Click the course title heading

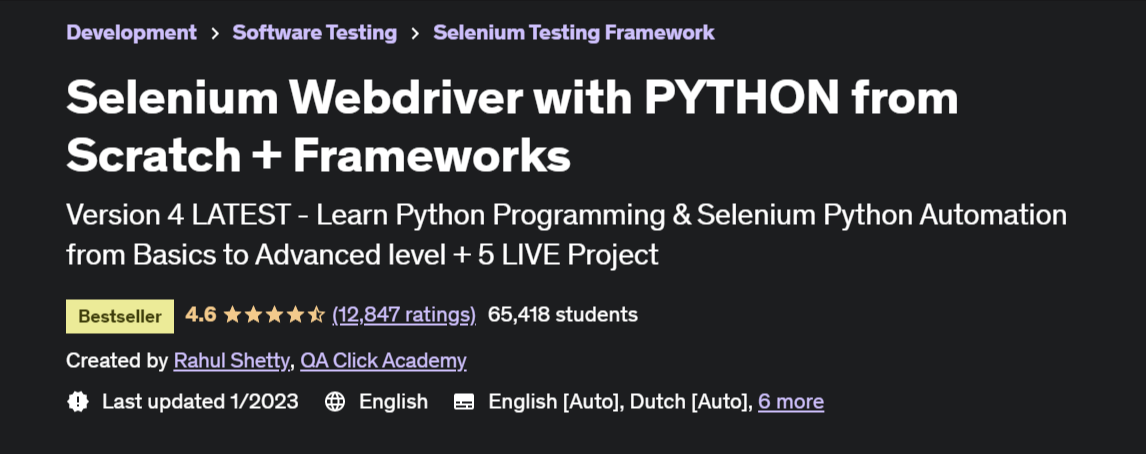[x=512, y=126]
